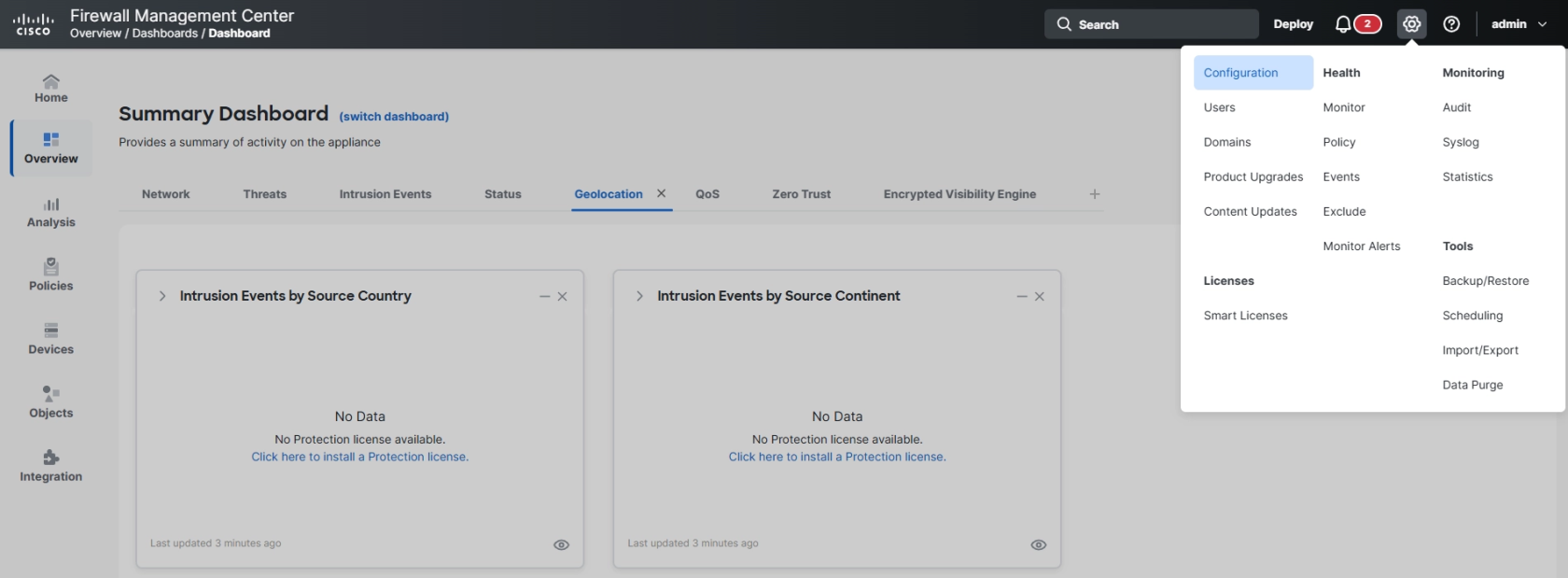The image size is (1568, 578).
Task: Close Intrusion Events by Source Country widget
Action: tap(562, 296)
